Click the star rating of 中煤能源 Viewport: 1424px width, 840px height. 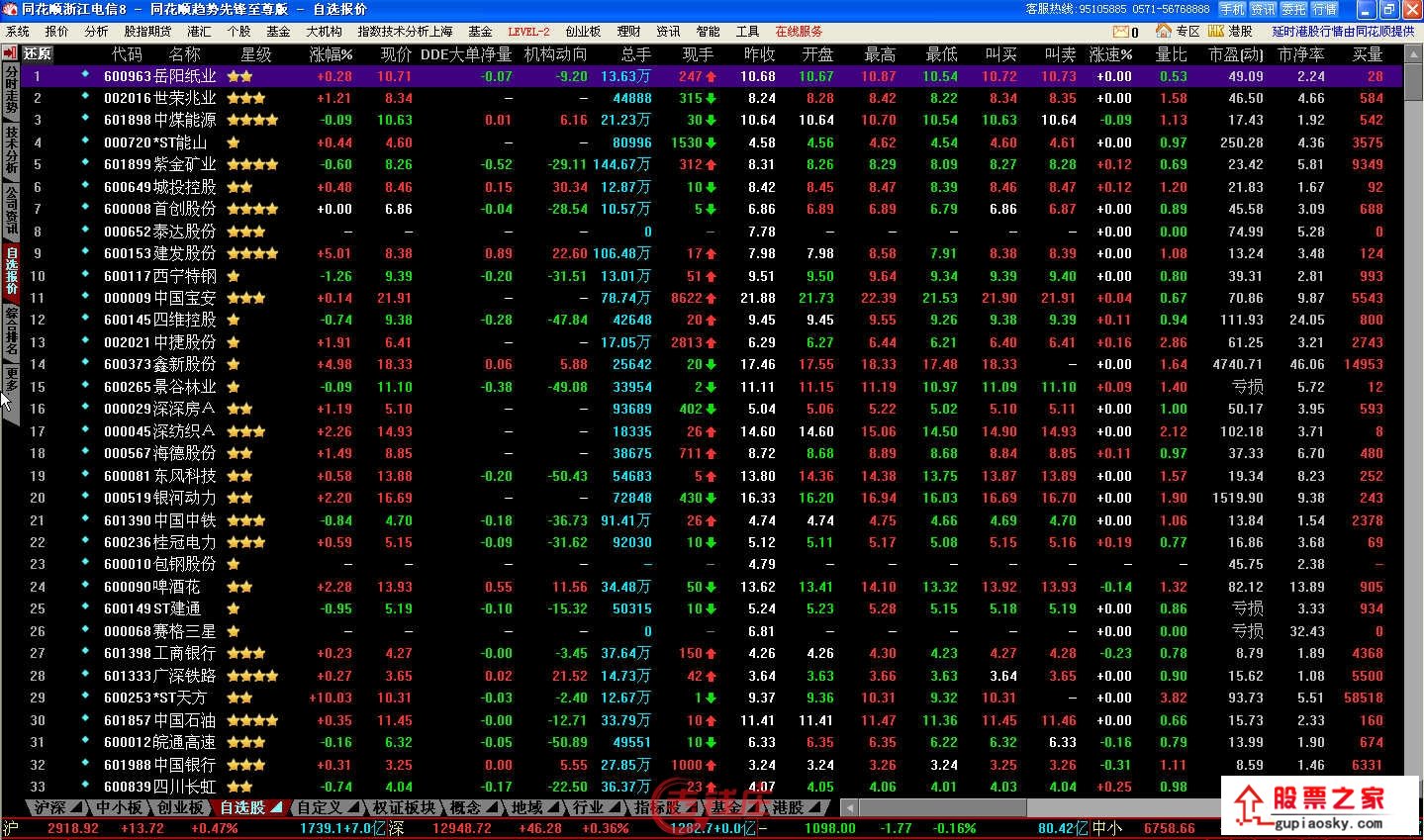coord(251,120)
